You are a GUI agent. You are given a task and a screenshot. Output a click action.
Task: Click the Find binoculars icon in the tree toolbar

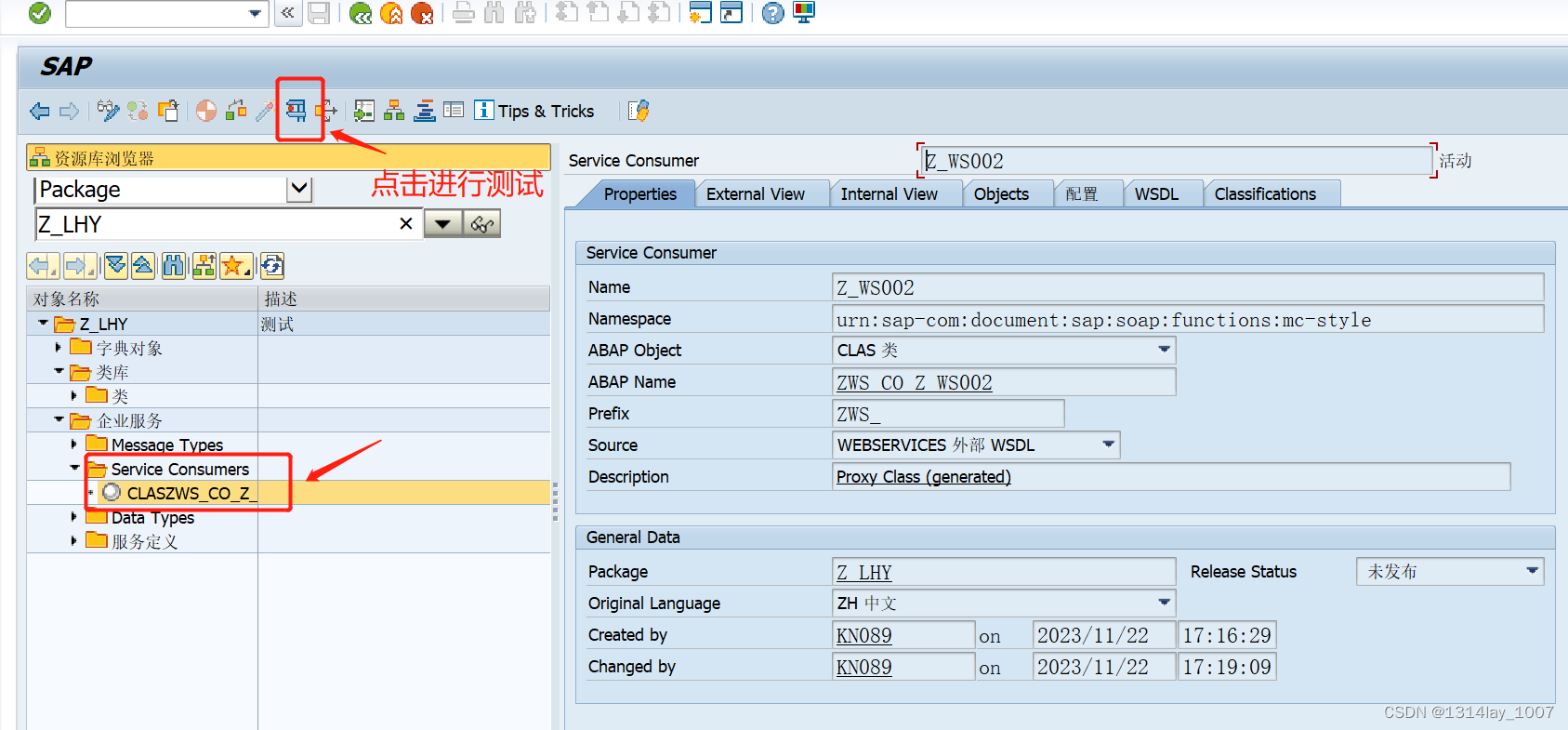[174, 266]
